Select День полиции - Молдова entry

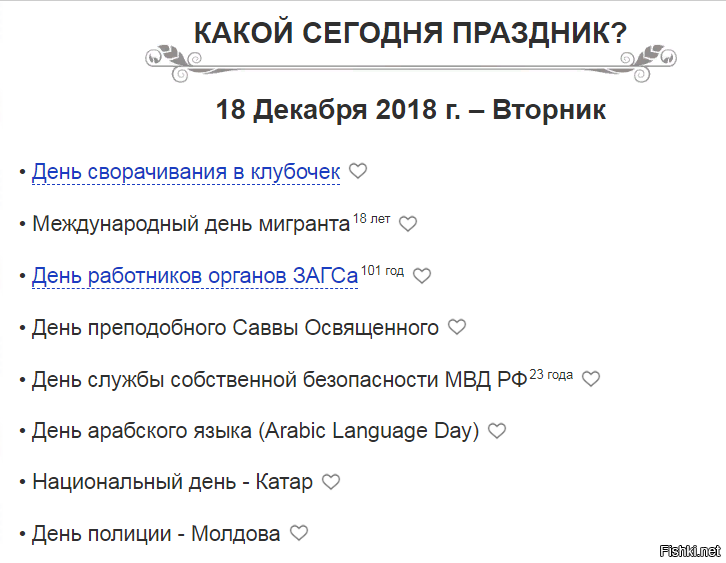tap(156, 534)
